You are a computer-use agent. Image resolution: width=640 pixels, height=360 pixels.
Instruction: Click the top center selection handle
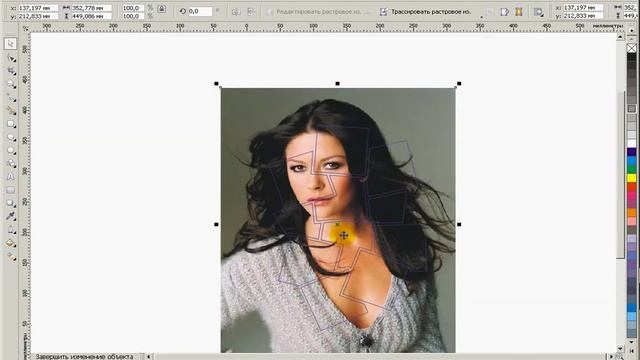click(338, 84)
